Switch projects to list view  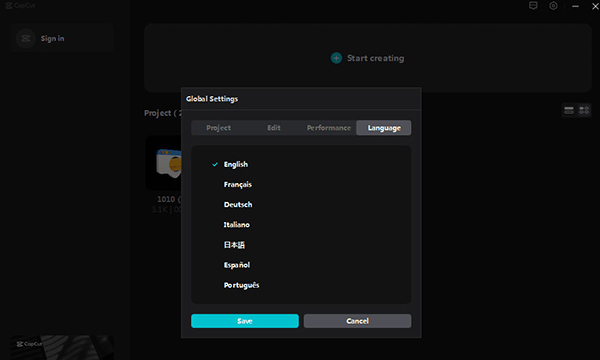(x=569, y=111)
